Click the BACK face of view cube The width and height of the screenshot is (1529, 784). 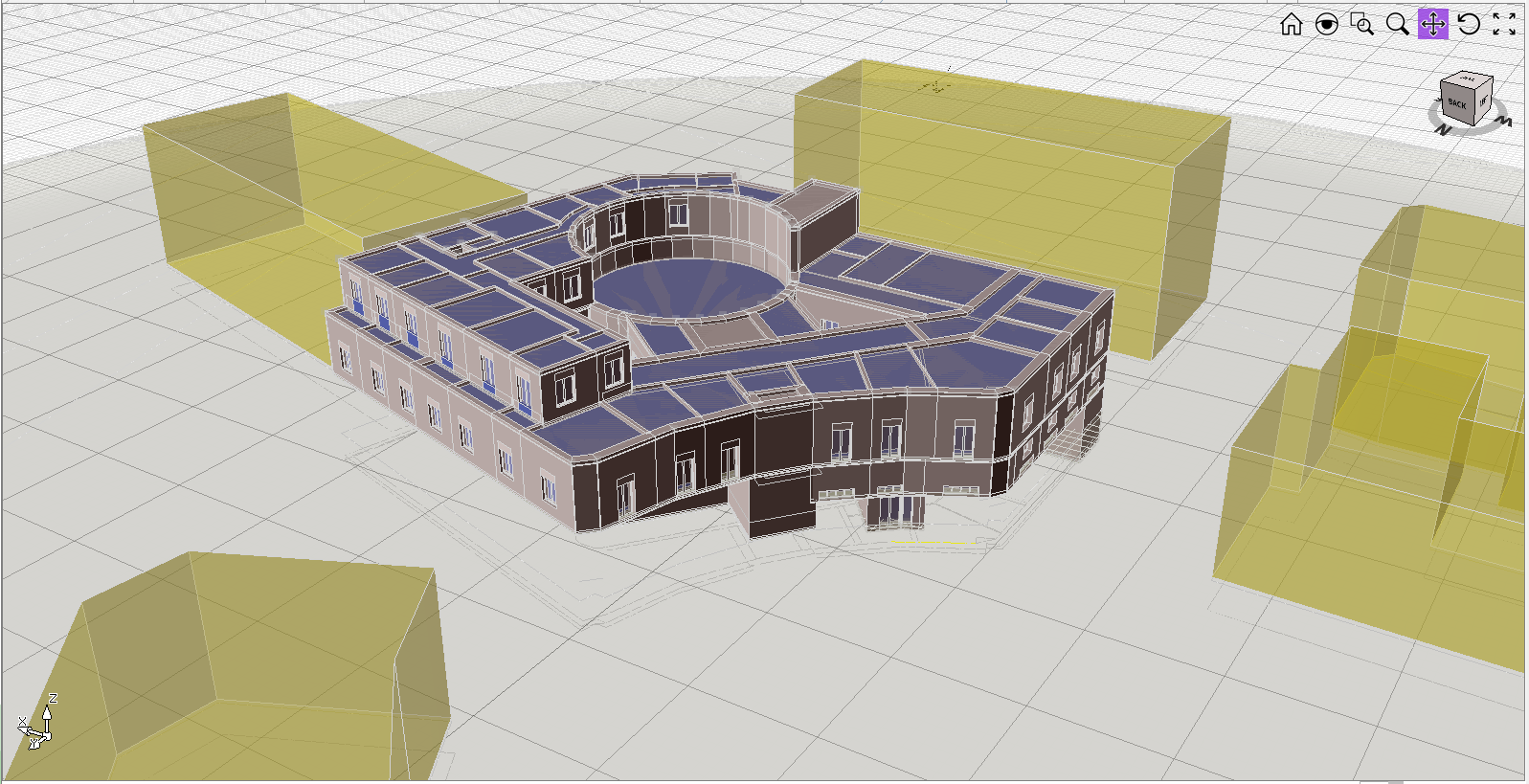point(1456,103)
